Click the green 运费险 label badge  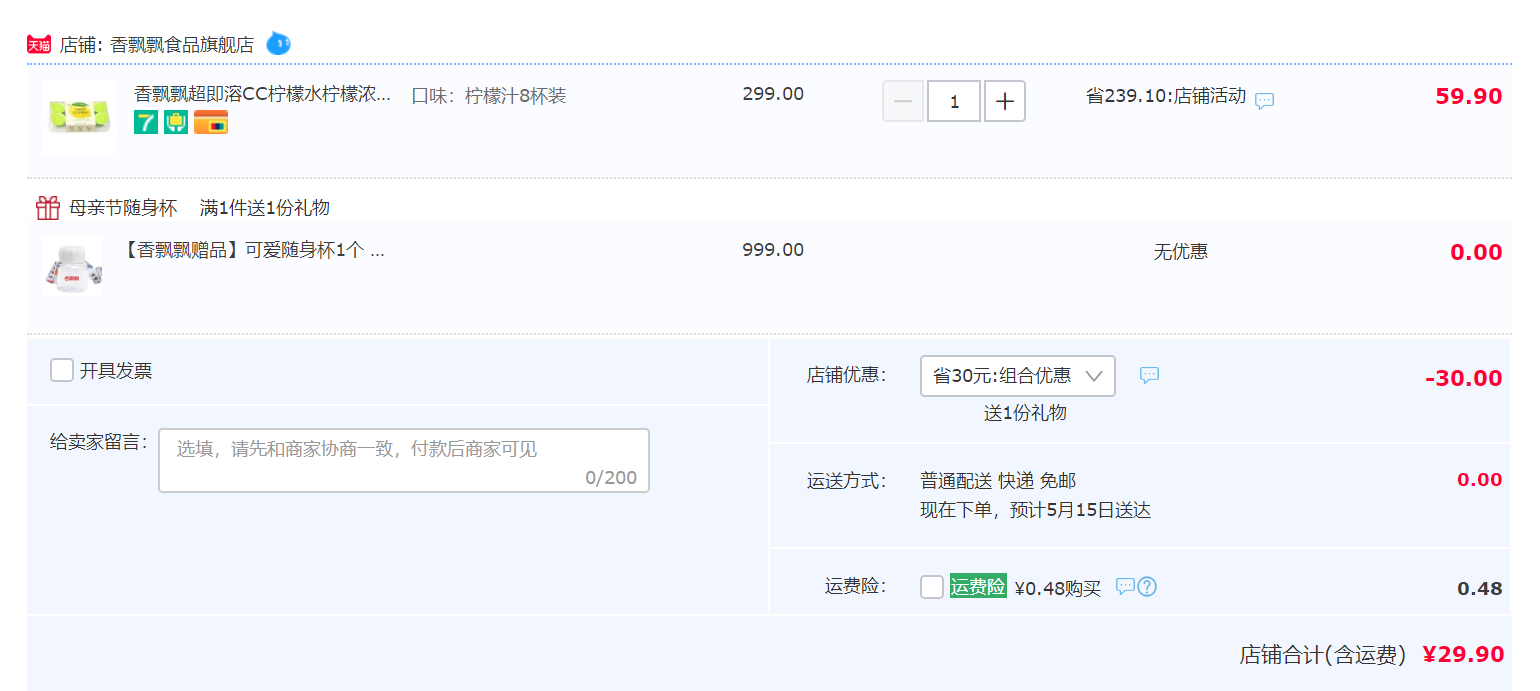(978, 587)
